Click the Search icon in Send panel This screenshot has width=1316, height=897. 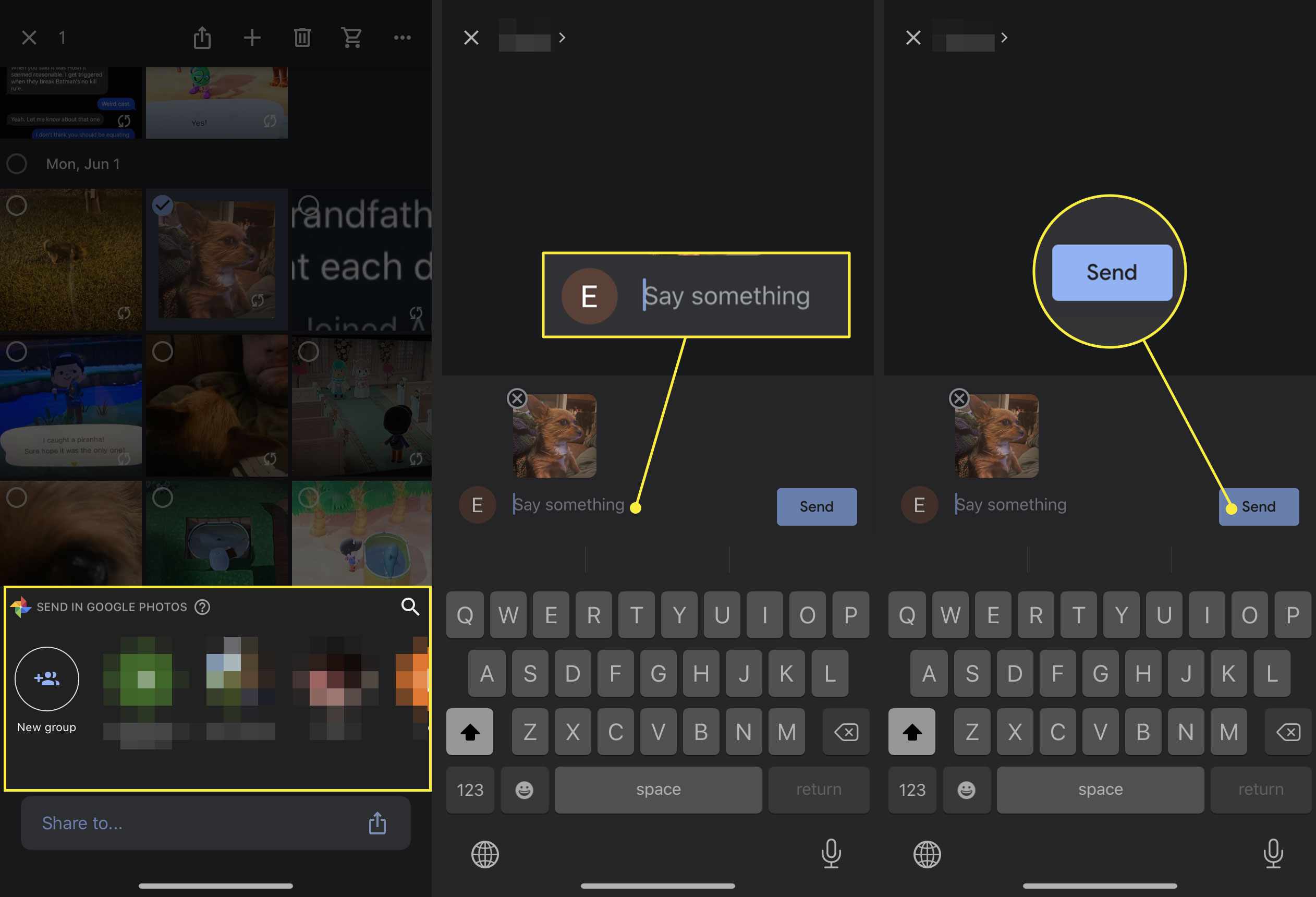[410, 607]
